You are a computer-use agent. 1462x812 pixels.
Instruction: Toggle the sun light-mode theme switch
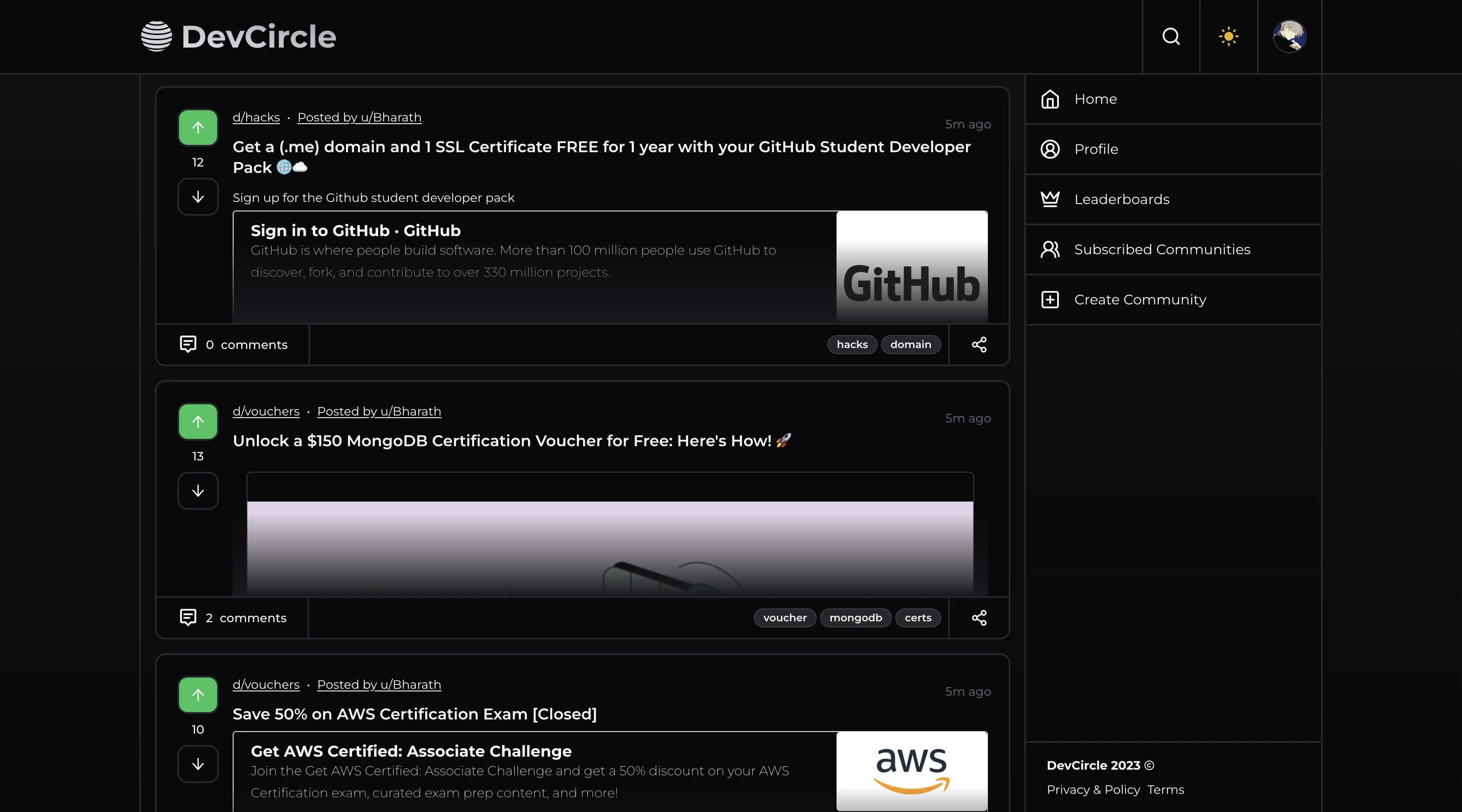[1229, 36]
